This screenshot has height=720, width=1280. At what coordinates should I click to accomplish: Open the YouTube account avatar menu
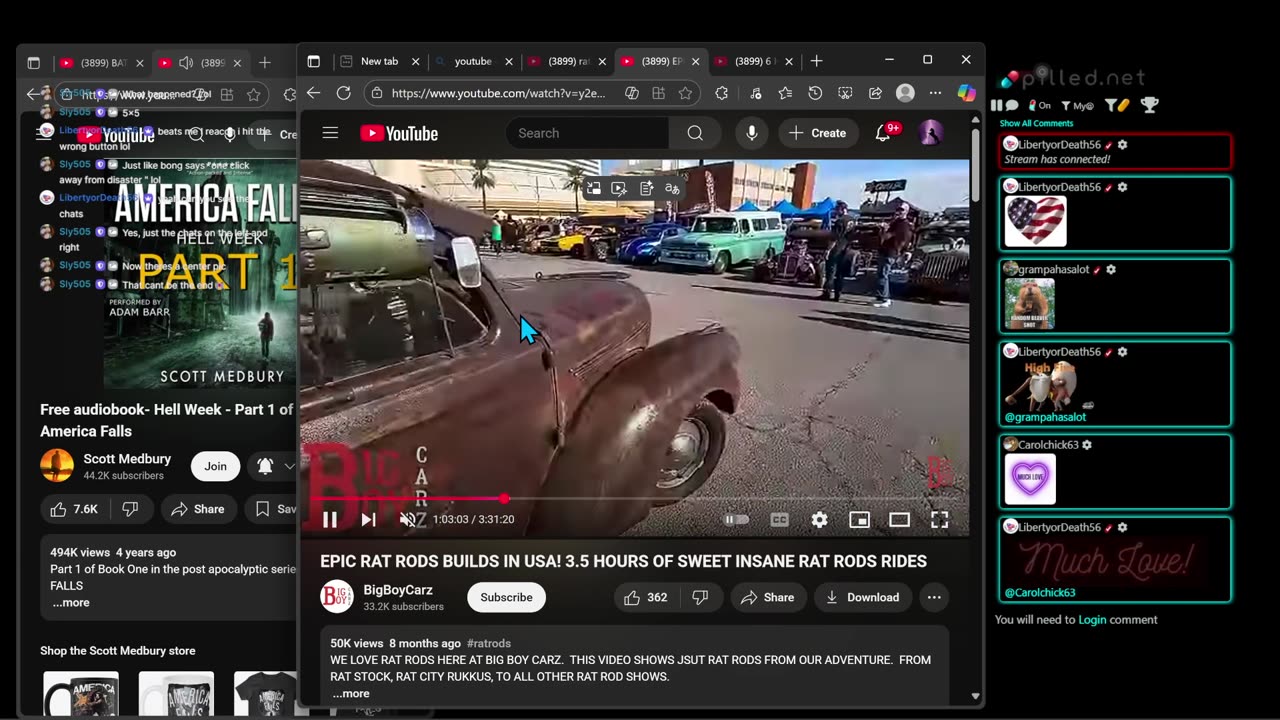click(x=931, y=133)
